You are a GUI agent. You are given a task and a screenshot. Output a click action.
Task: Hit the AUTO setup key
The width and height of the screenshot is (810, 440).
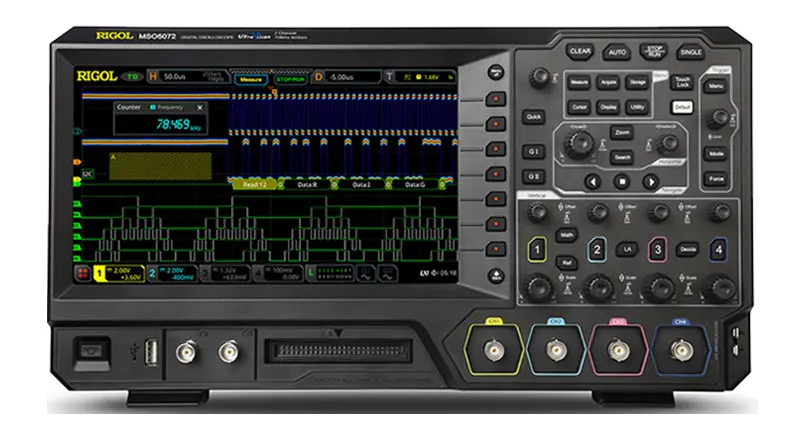[617, 52]
